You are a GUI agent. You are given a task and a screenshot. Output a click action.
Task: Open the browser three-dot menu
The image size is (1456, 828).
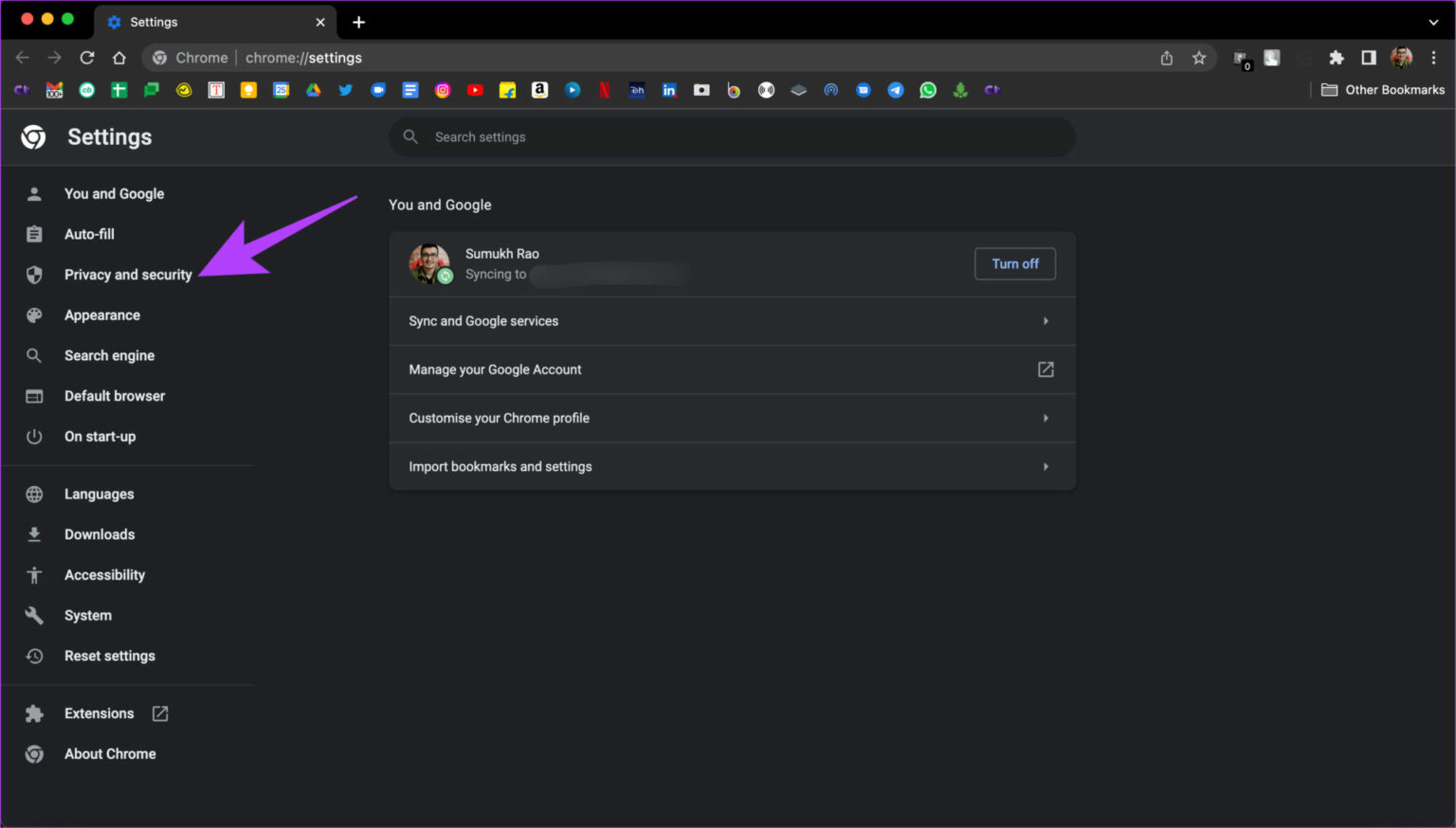(x=1433, y=57)
